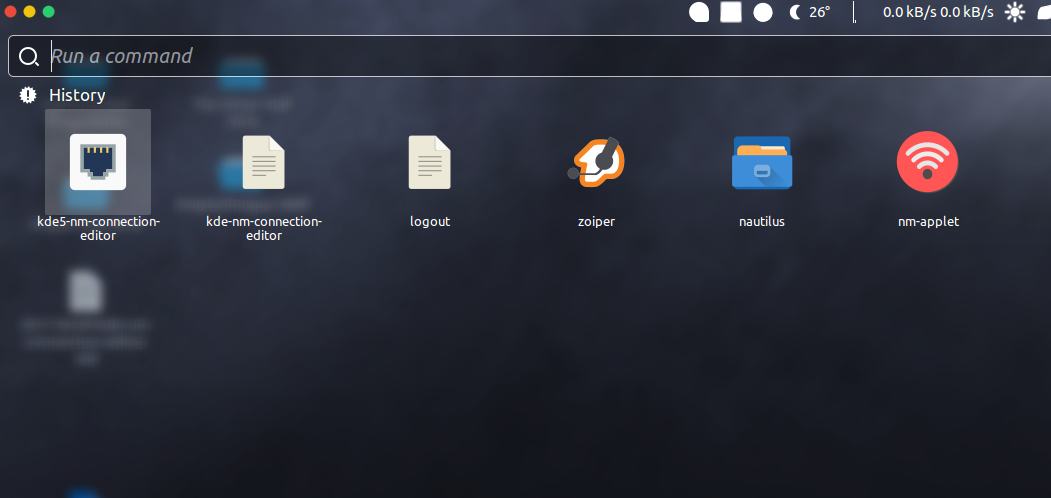
Task: Click the network speed 0.0 kB/s indicator
Action: [938, 12]
